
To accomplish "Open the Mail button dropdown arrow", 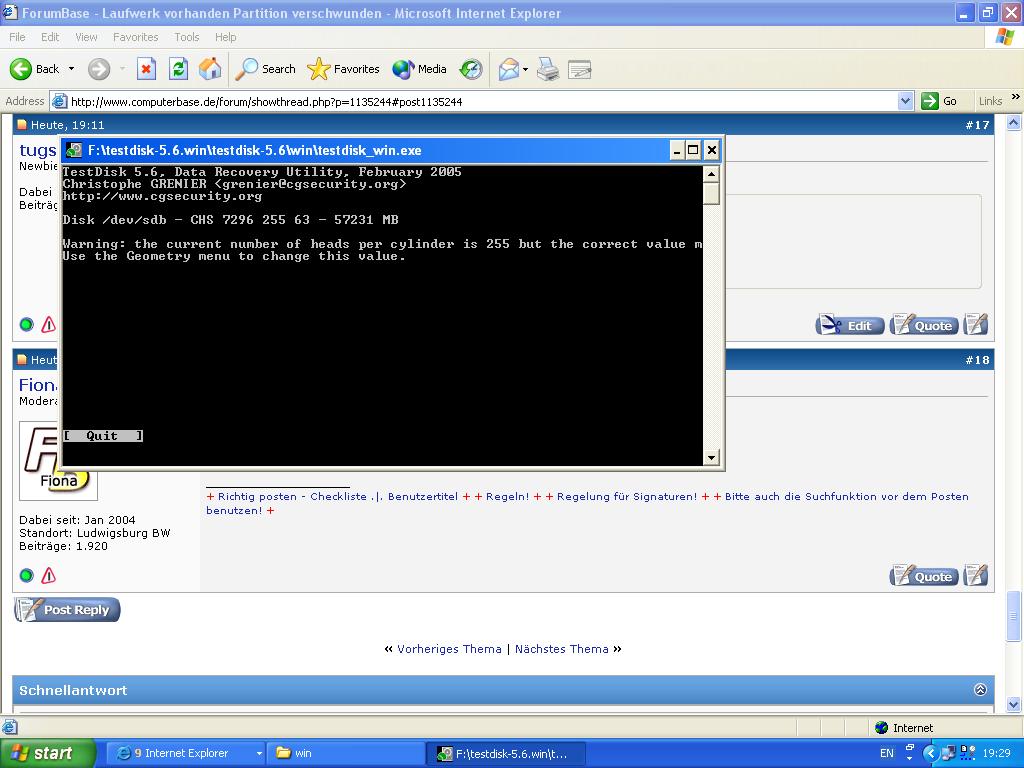I will 525,69.
